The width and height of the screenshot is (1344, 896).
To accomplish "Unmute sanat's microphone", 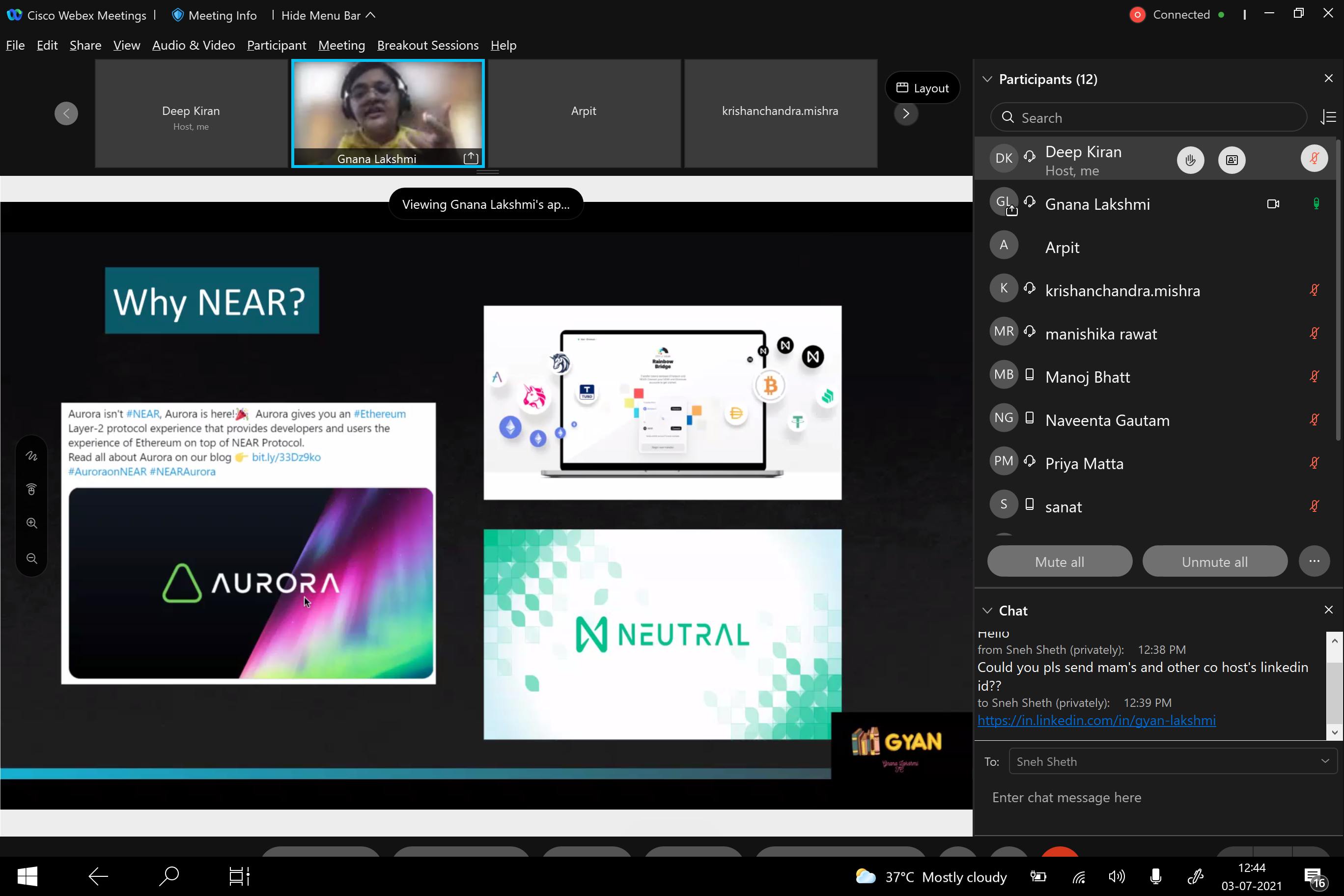I will click(x=1315, y=505).
